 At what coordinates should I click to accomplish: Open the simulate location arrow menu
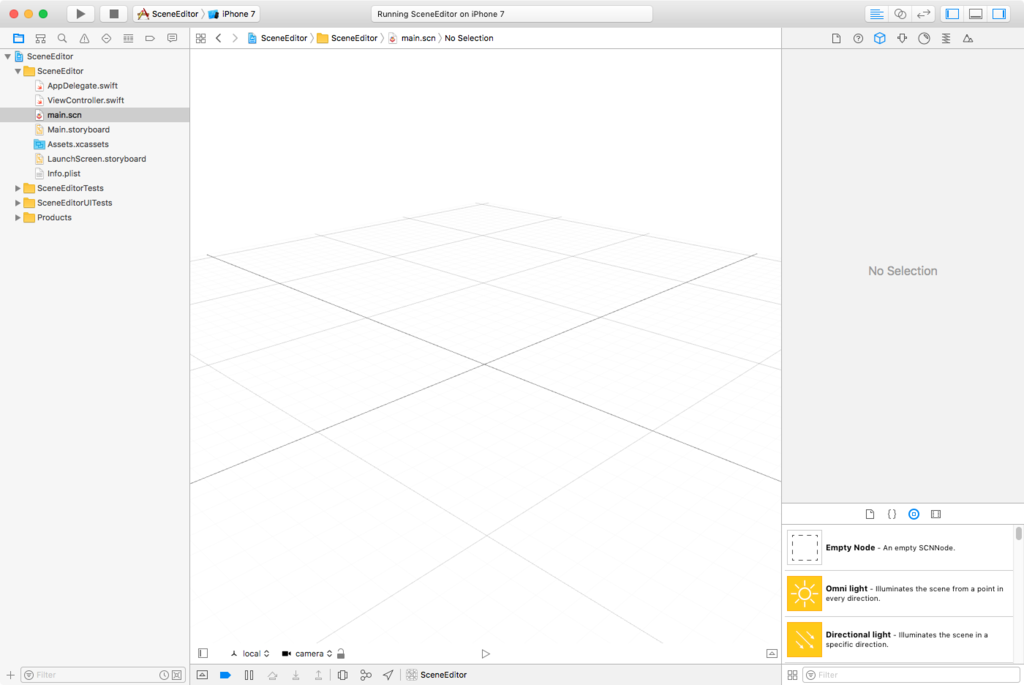(x=388, y=675)
